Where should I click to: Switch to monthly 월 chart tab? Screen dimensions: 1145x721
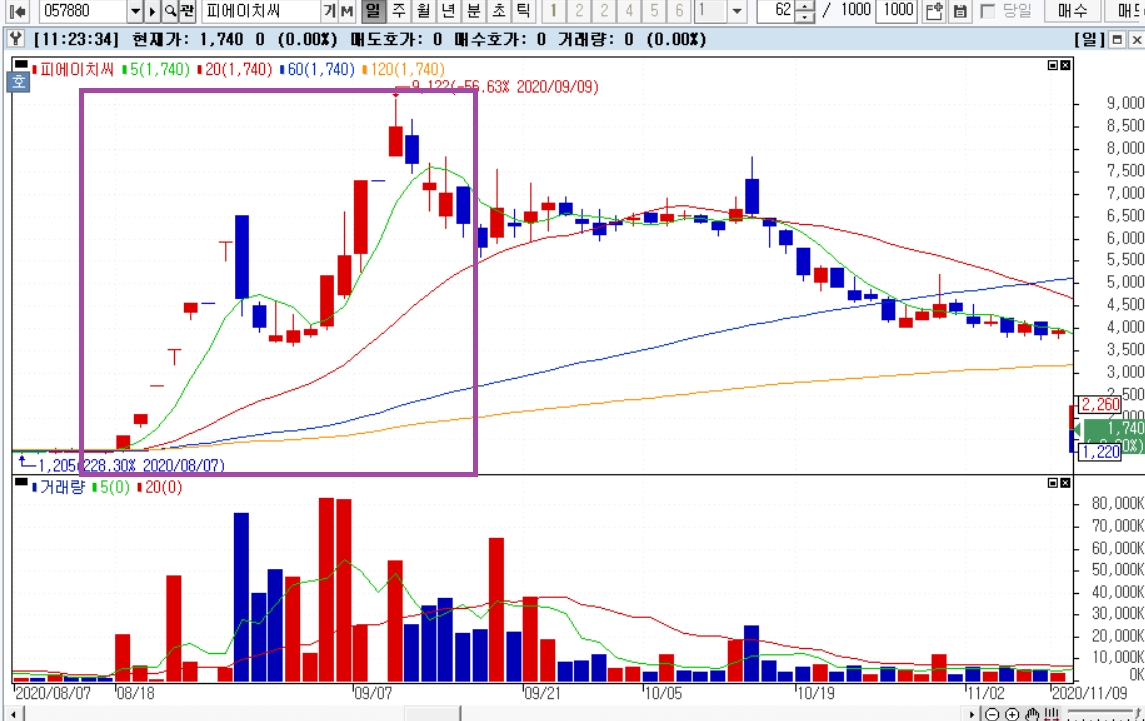point(424,11)
